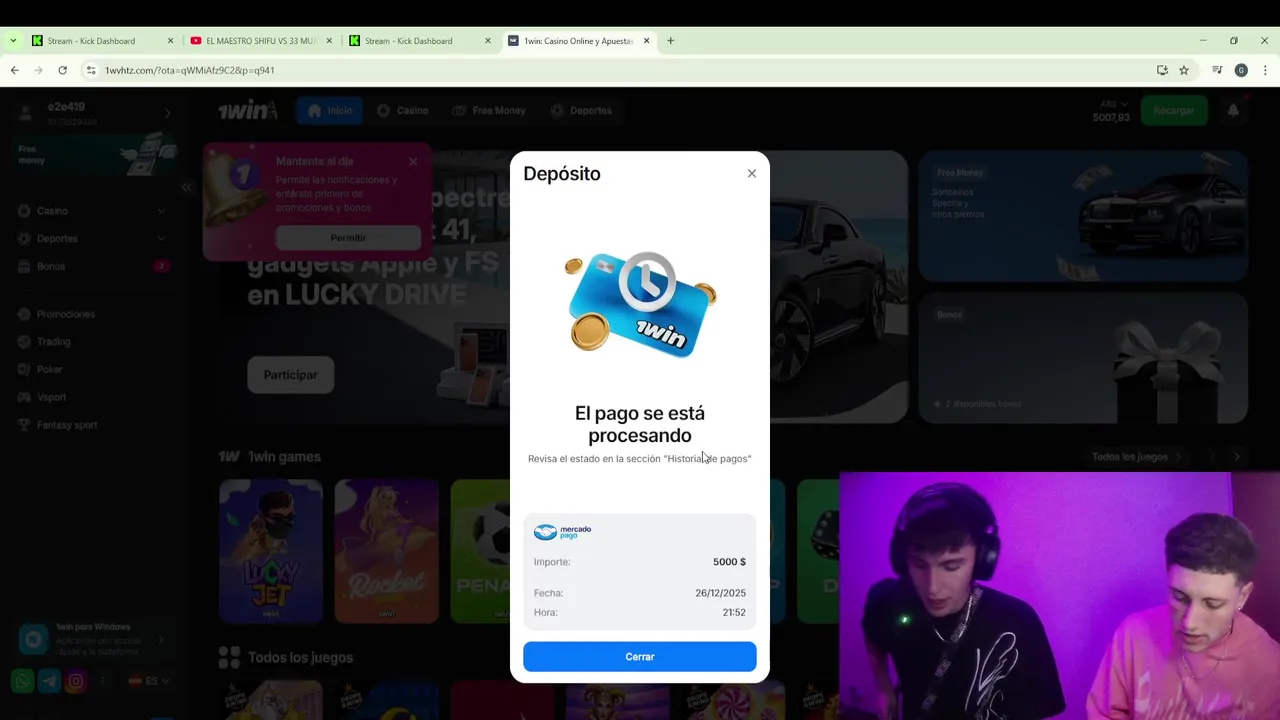The height and width of the screenshot is (720, 1280).
Task: Open the Rocket game thumbnail
Action: [386, 551]
